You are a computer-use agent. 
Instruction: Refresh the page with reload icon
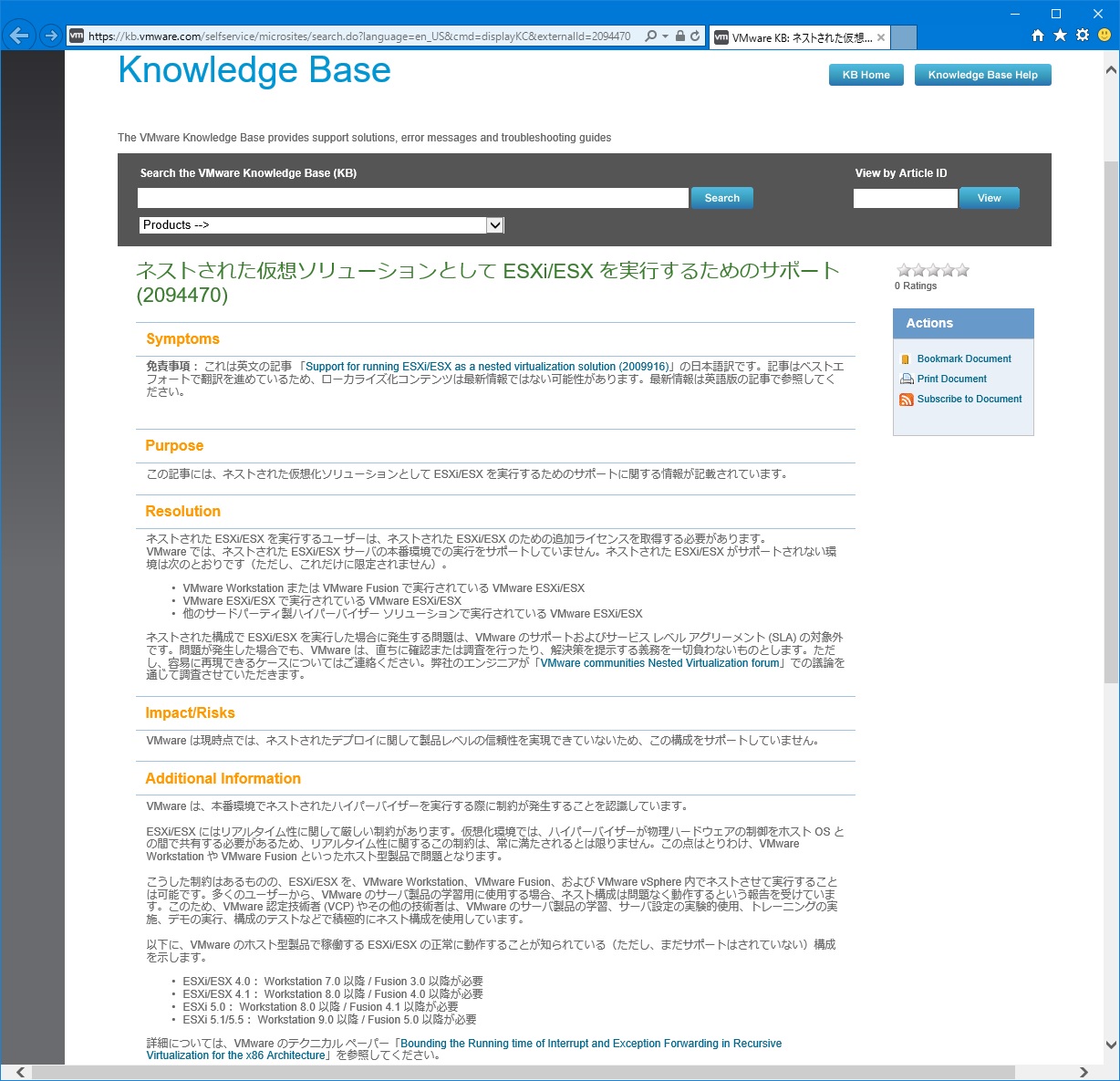[695, 36]
